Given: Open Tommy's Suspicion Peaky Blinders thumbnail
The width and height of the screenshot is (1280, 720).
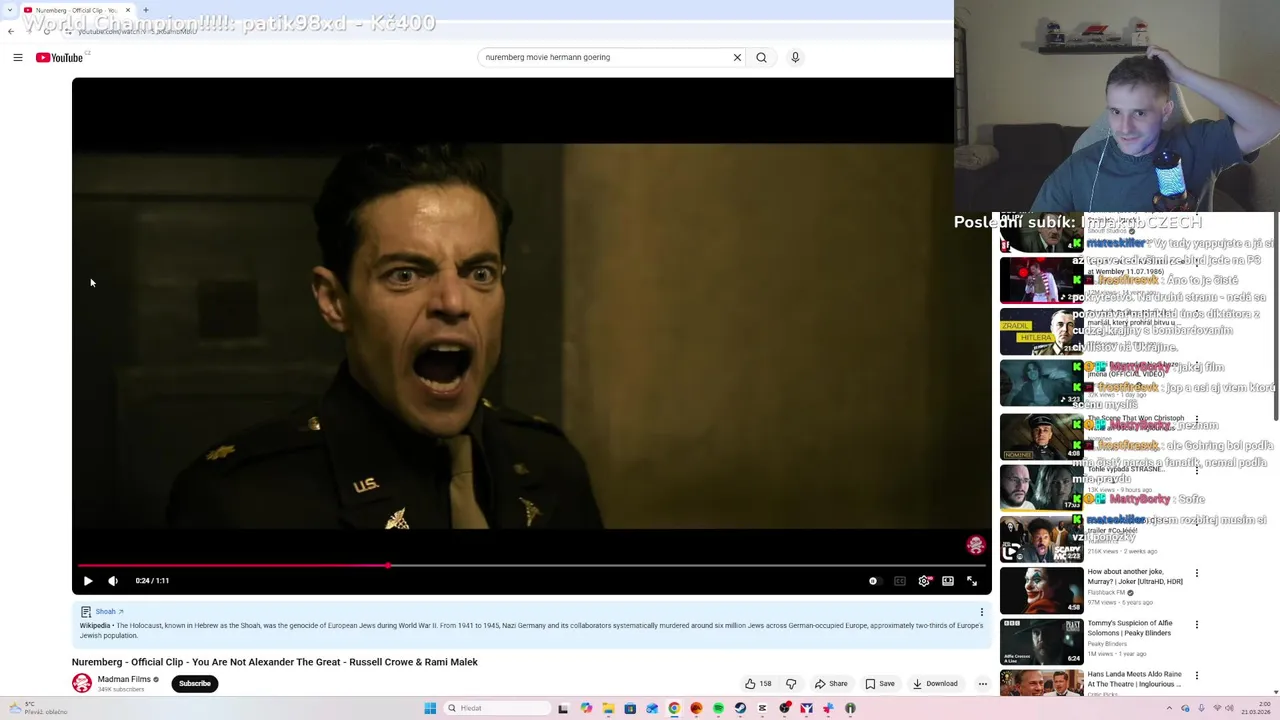Looking at the screenshot, I should [1041, 642].
